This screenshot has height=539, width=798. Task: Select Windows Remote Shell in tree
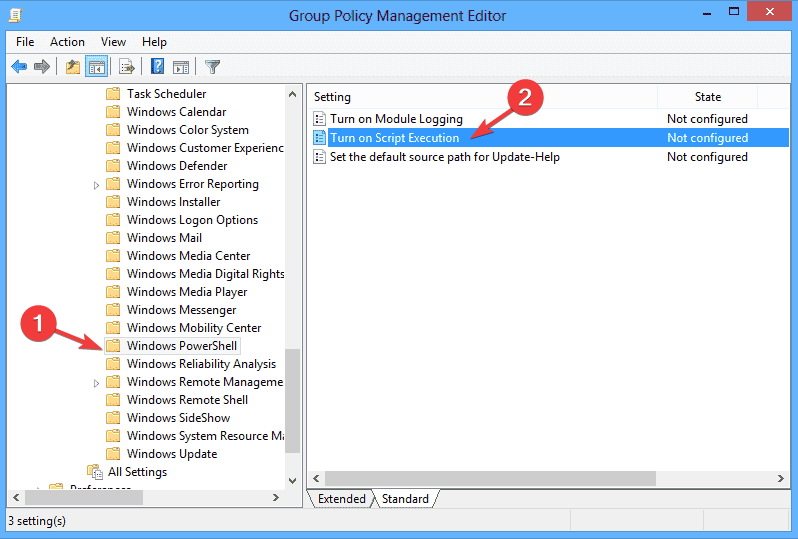point(187,400)
